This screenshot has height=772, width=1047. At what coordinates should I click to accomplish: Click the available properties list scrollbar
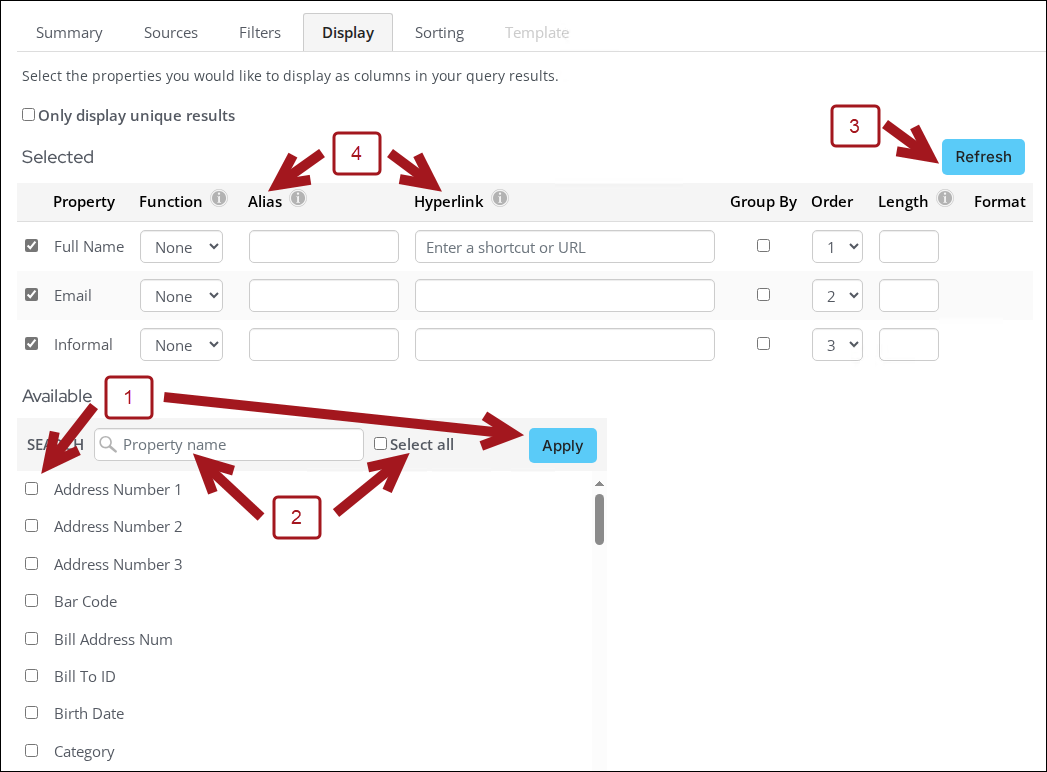(x=599, y=520)
